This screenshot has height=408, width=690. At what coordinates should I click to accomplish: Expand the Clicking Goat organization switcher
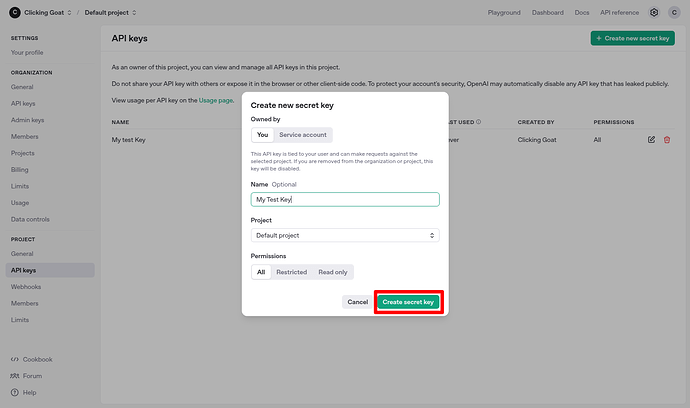pos(48,12)
